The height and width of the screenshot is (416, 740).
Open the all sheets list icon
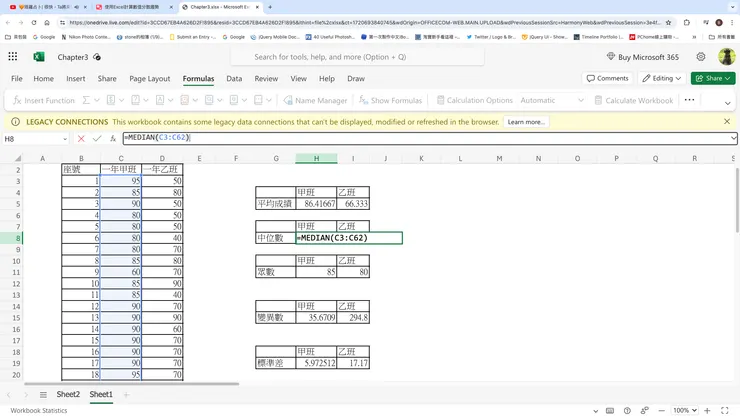[x=43, y=394]
